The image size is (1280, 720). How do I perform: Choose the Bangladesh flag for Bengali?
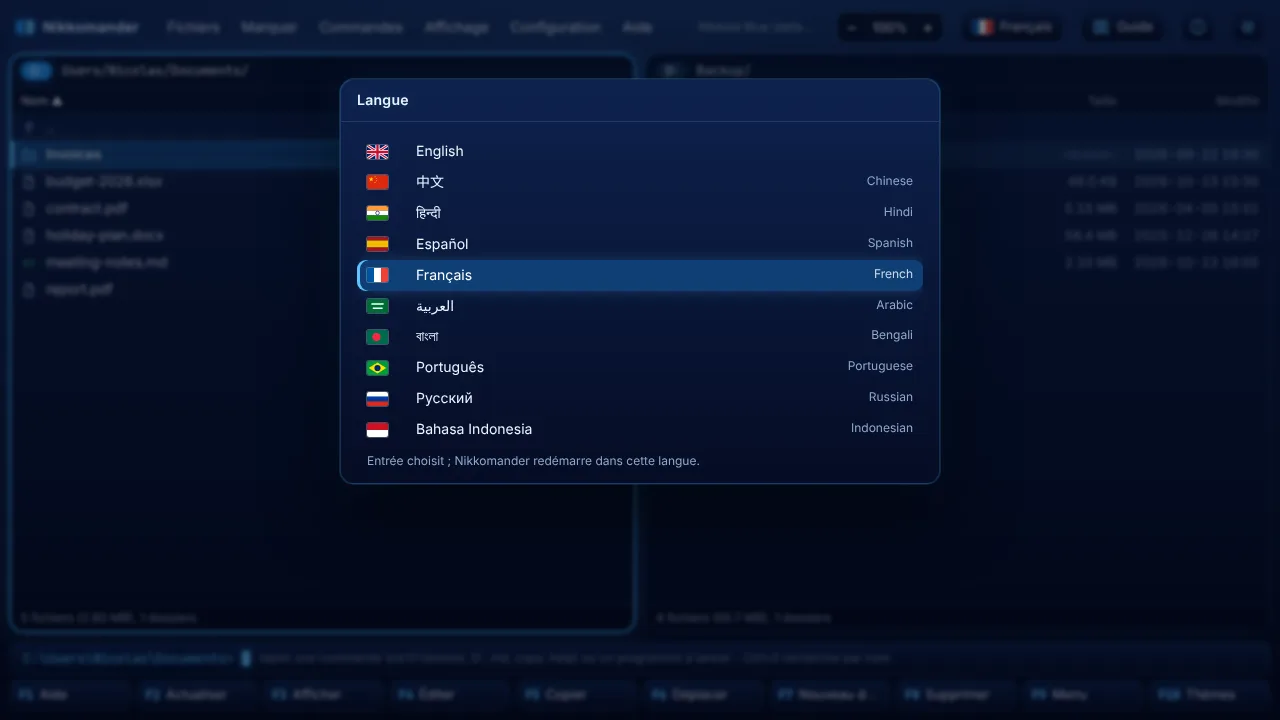(377, 337)
